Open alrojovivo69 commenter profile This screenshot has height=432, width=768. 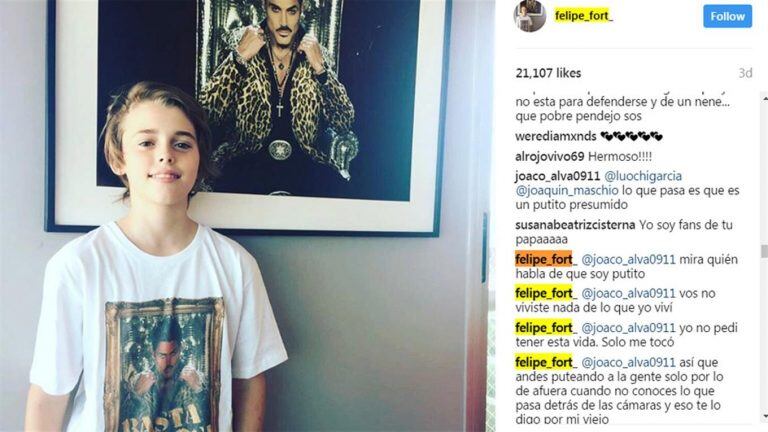[x=550, y=157]
